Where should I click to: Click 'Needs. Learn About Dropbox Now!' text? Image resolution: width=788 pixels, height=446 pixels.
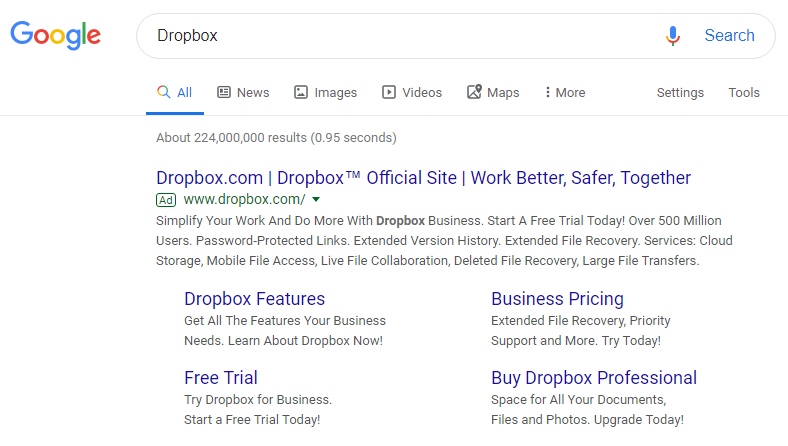tap(283, 341)
